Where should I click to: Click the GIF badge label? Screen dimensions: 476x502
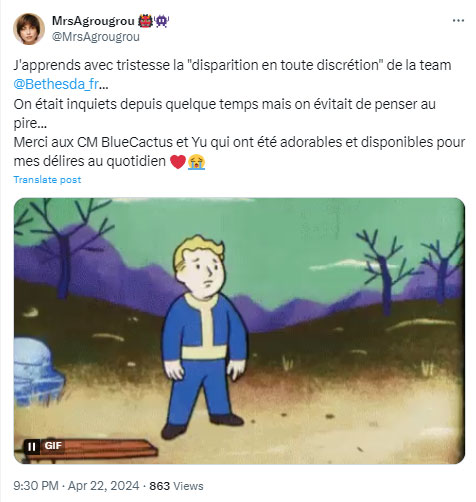click(x=53, y=446)
